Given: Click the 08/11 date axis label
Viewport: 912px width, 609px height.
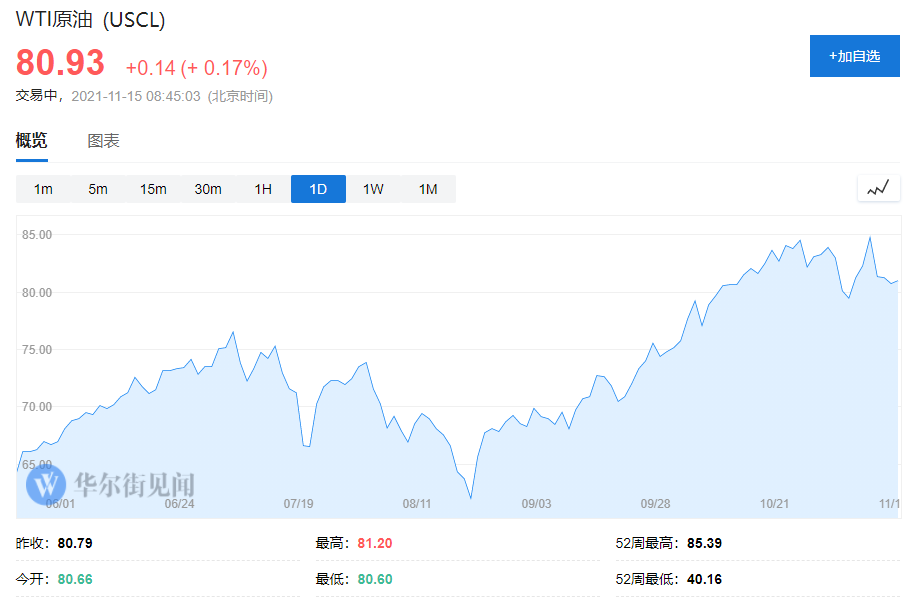Looking at the screenshot, I should point(417,504).
